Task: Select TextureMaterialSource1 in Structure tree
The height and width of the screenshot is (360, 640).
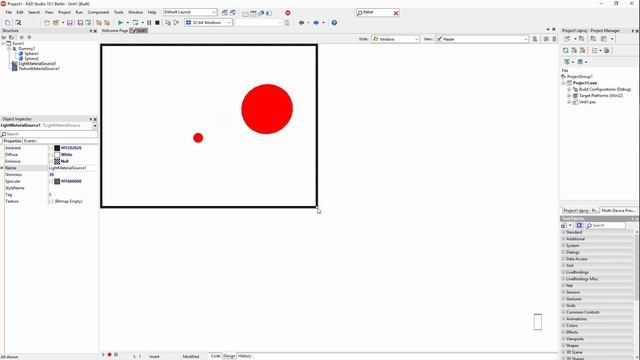Action: point(39,69)
